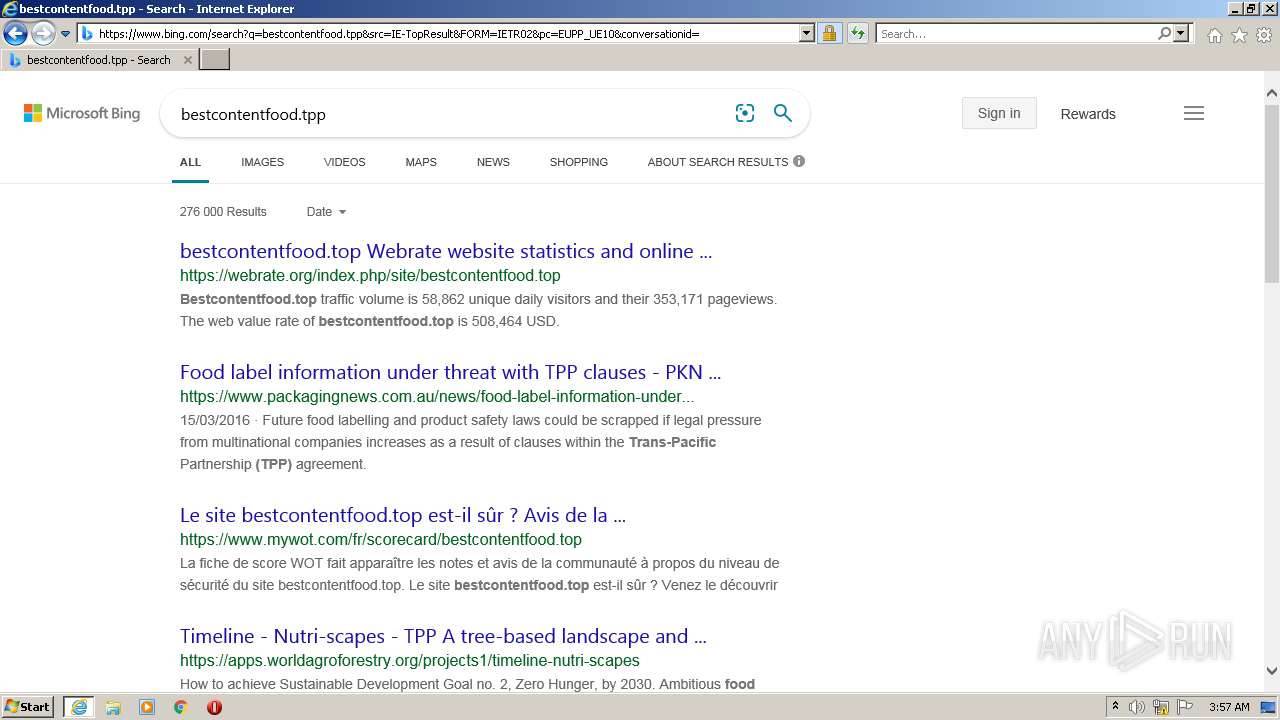
Task: Open the IE Home icon
Action: click(x=1214, y=35)
